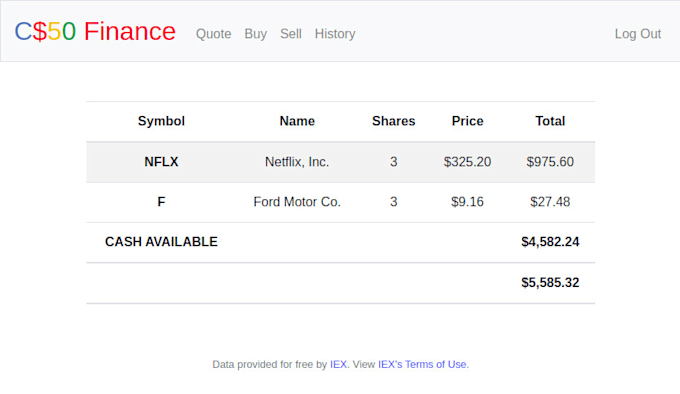View transaction History
This screenshot has width=680, height=394.
[x=335, y=34]
